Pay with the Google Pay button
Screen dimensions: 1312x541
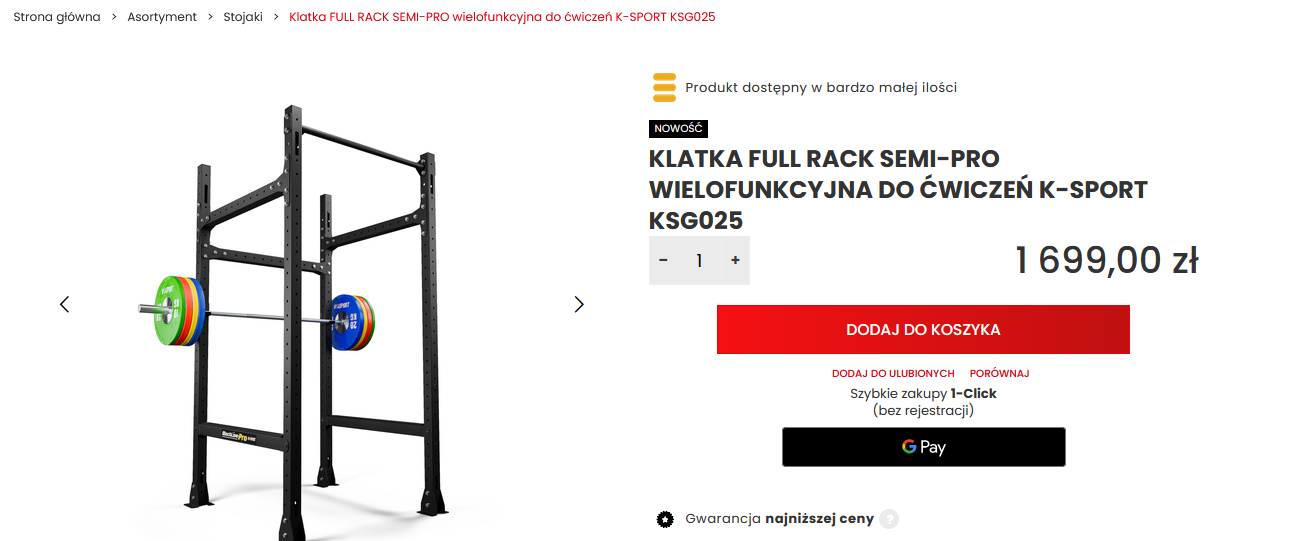[923, 447]
